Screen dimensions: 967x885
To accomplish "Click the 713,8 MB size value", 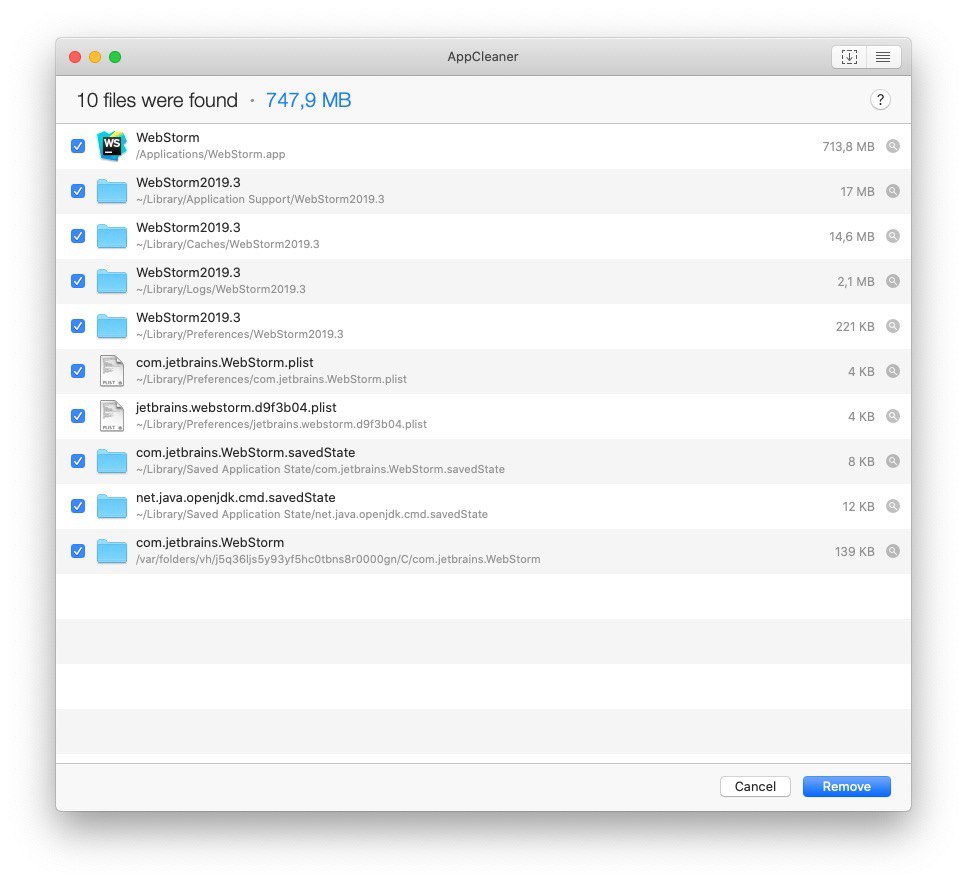I will [x=848, y=147].
